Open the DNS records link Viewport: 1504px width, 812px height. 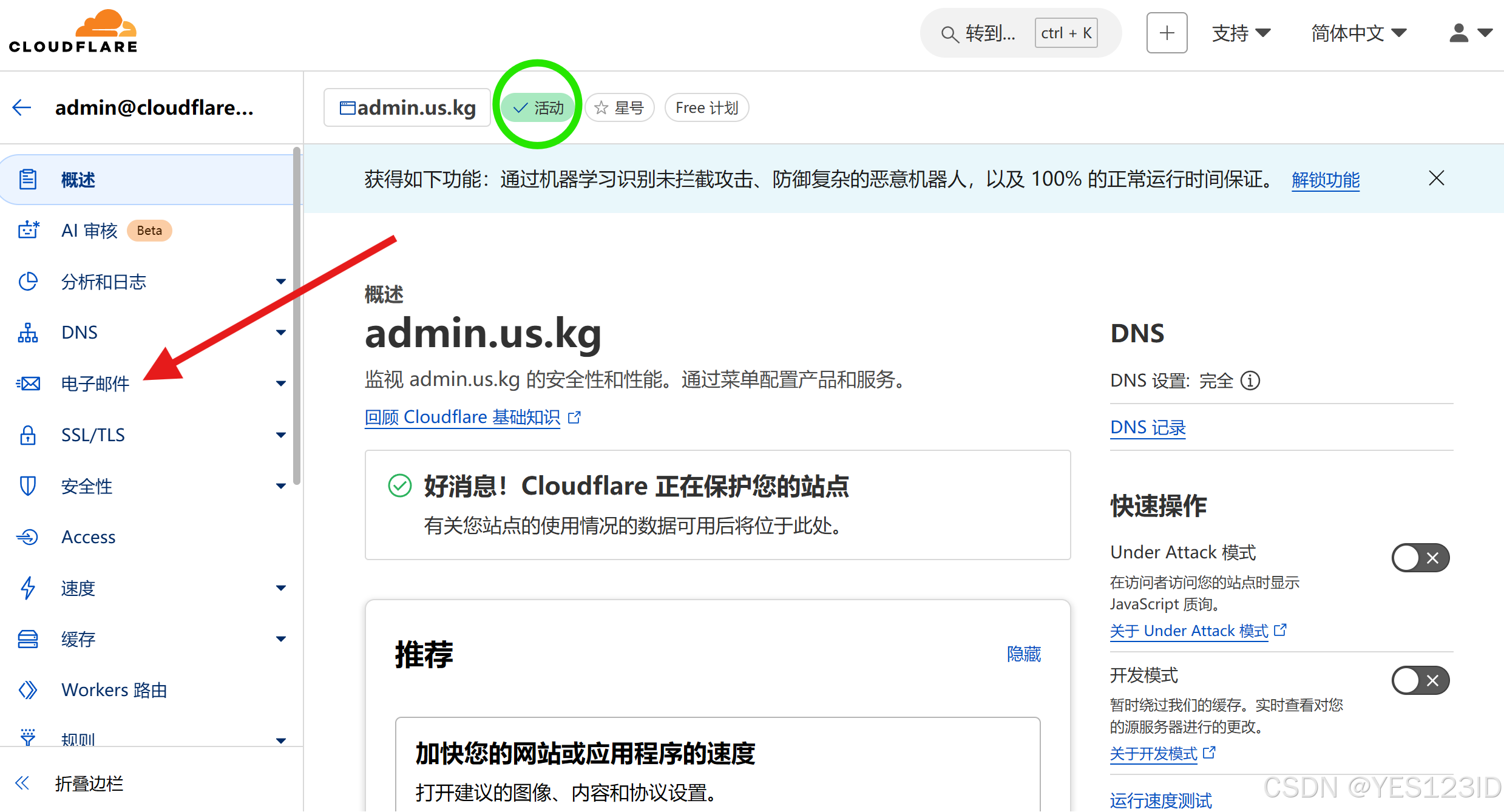coord(1147,428)
